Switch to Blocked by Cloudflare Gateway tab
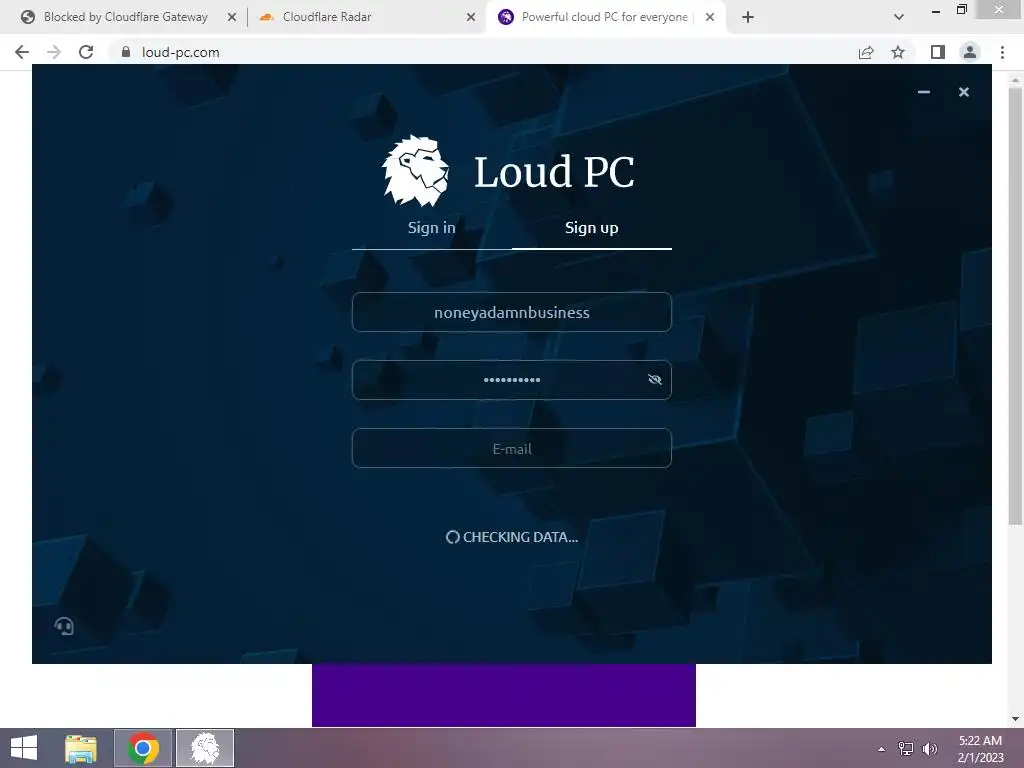Viewport: 1024px width, 768px height. coord(126,17)
